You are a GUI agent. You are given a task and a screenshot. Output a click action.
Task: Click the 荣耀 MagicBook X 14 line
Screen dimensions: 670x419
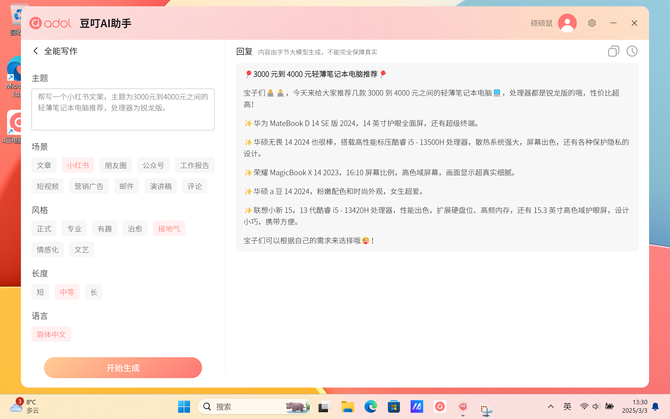coord(380,173)
